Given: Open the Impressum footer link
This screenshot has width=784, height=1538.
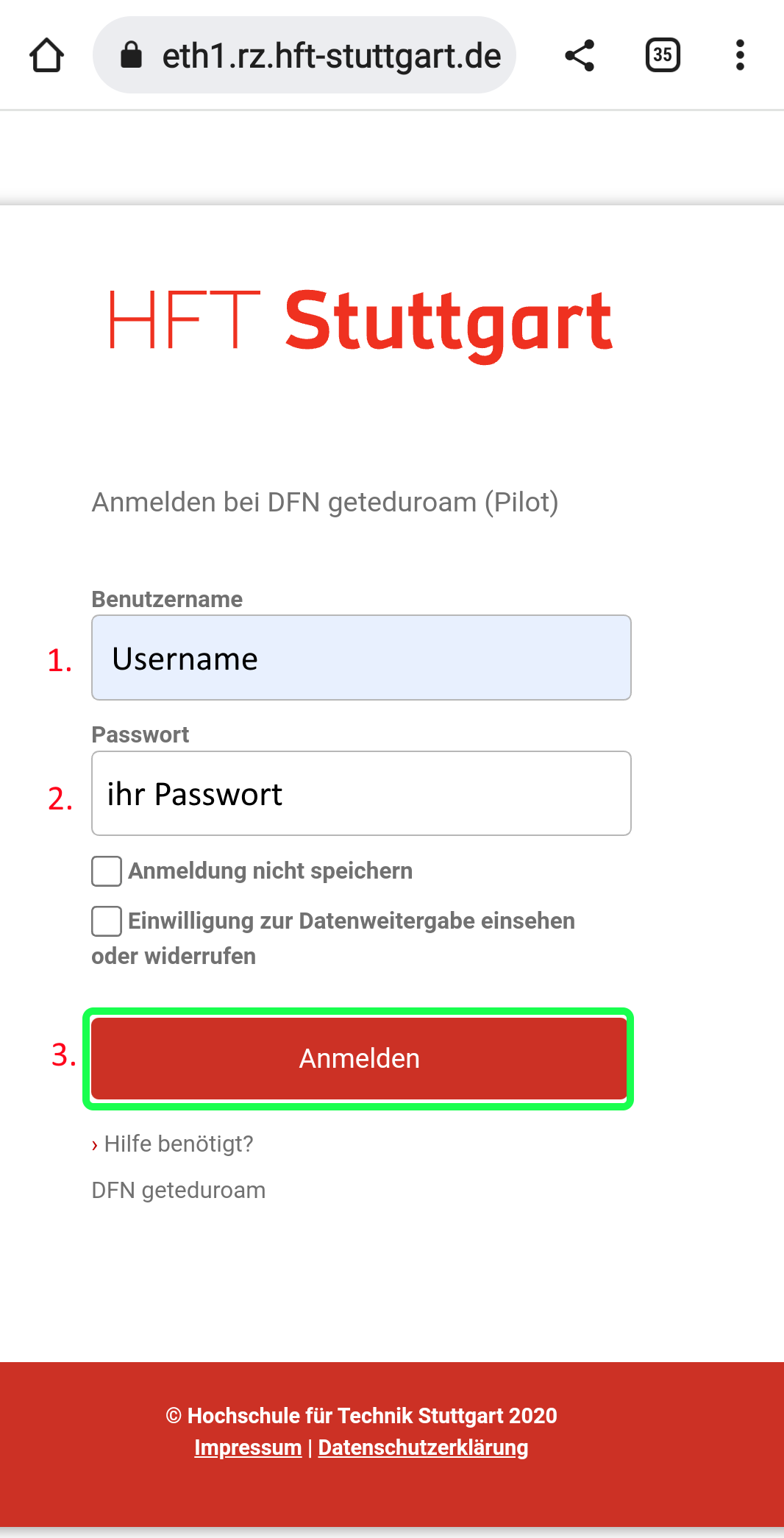Looking at the screenshot, I should [248, 1447].
